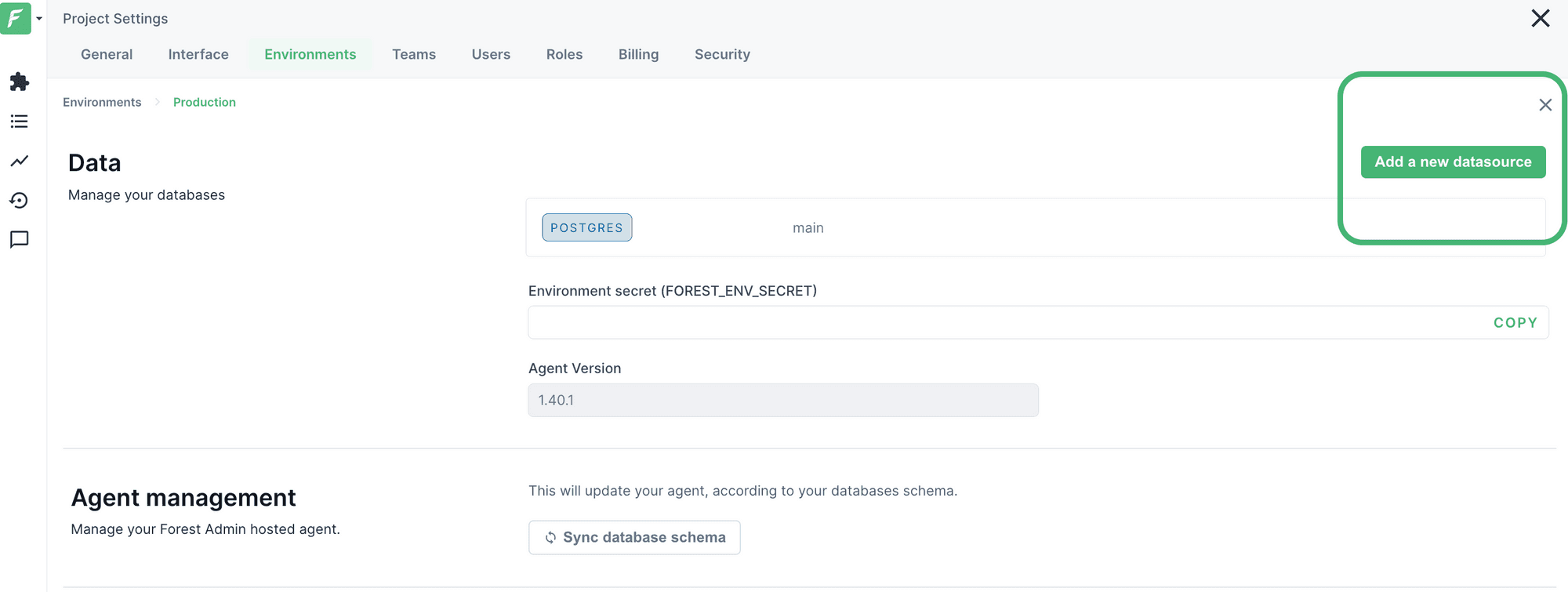The width and height of the screenshot is (1568, 592).
Task: Click the 'Agent Version' label
Action: [x=575, y=368]
